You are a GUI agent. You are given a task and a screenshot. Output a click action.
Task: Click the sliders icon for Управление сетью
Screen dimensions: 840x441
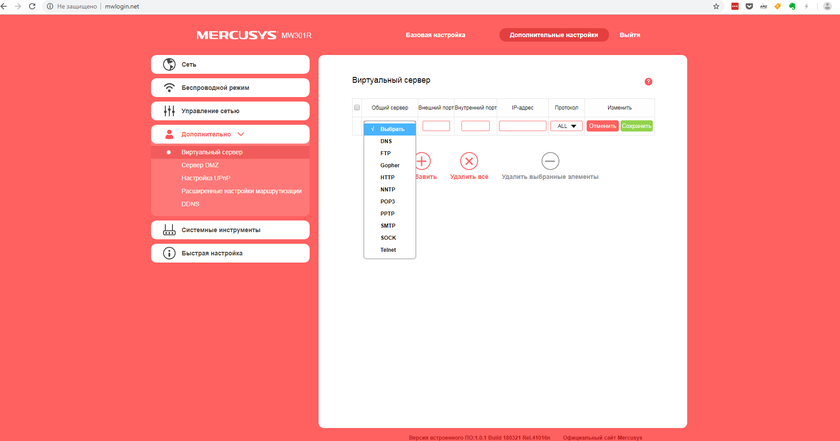169,110
